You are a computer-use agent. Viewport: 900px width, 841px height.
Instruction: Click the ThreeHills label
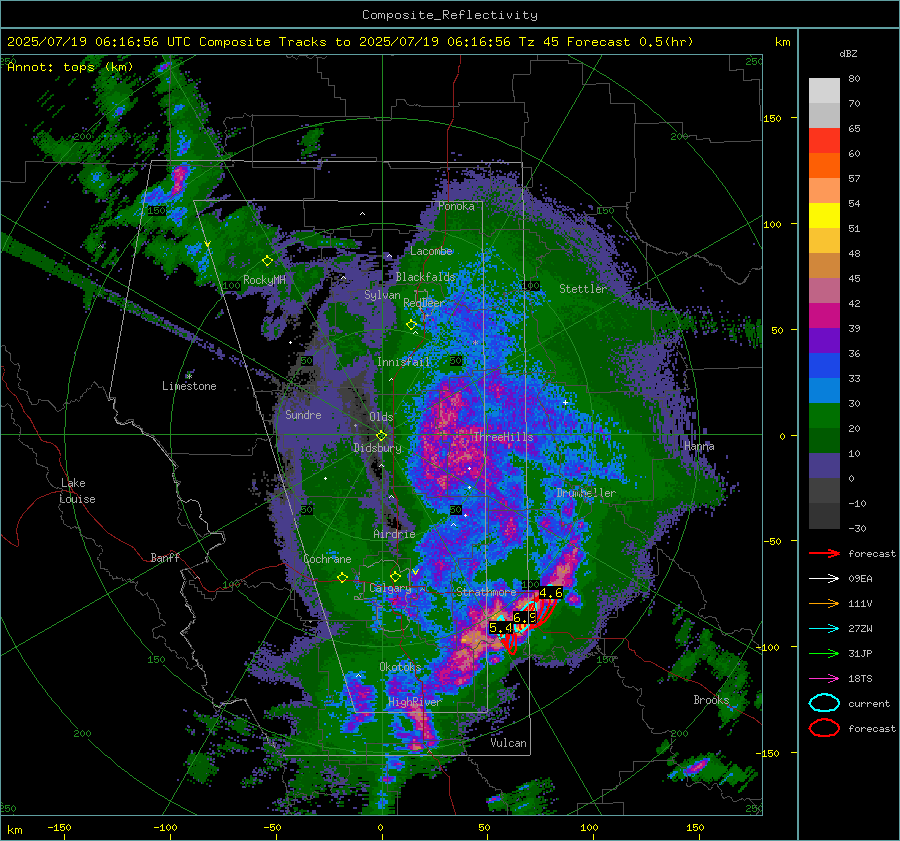tap(503, 437)
